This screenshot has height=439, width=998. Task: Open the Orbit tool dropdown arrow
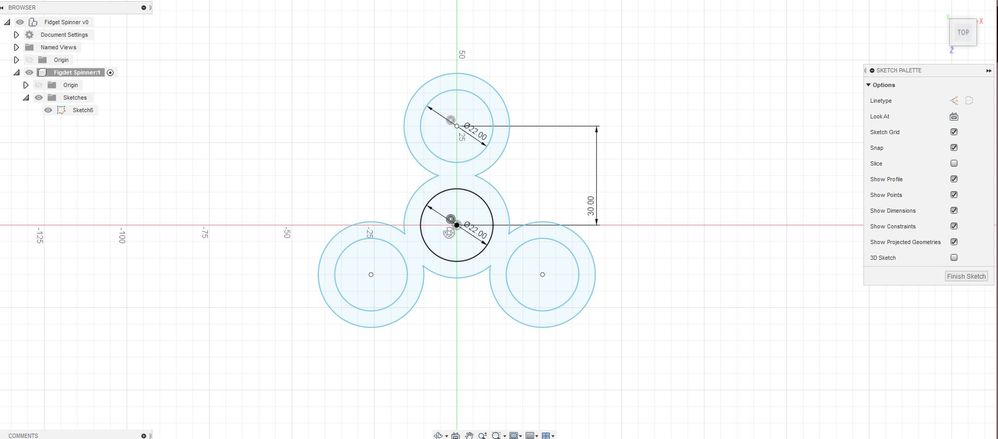(x=447, y=436)
